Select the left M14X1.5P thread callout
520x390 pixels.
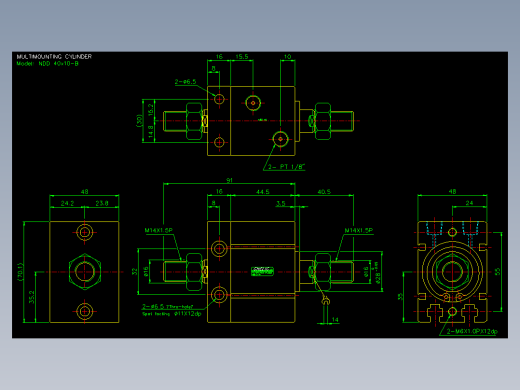159,230
